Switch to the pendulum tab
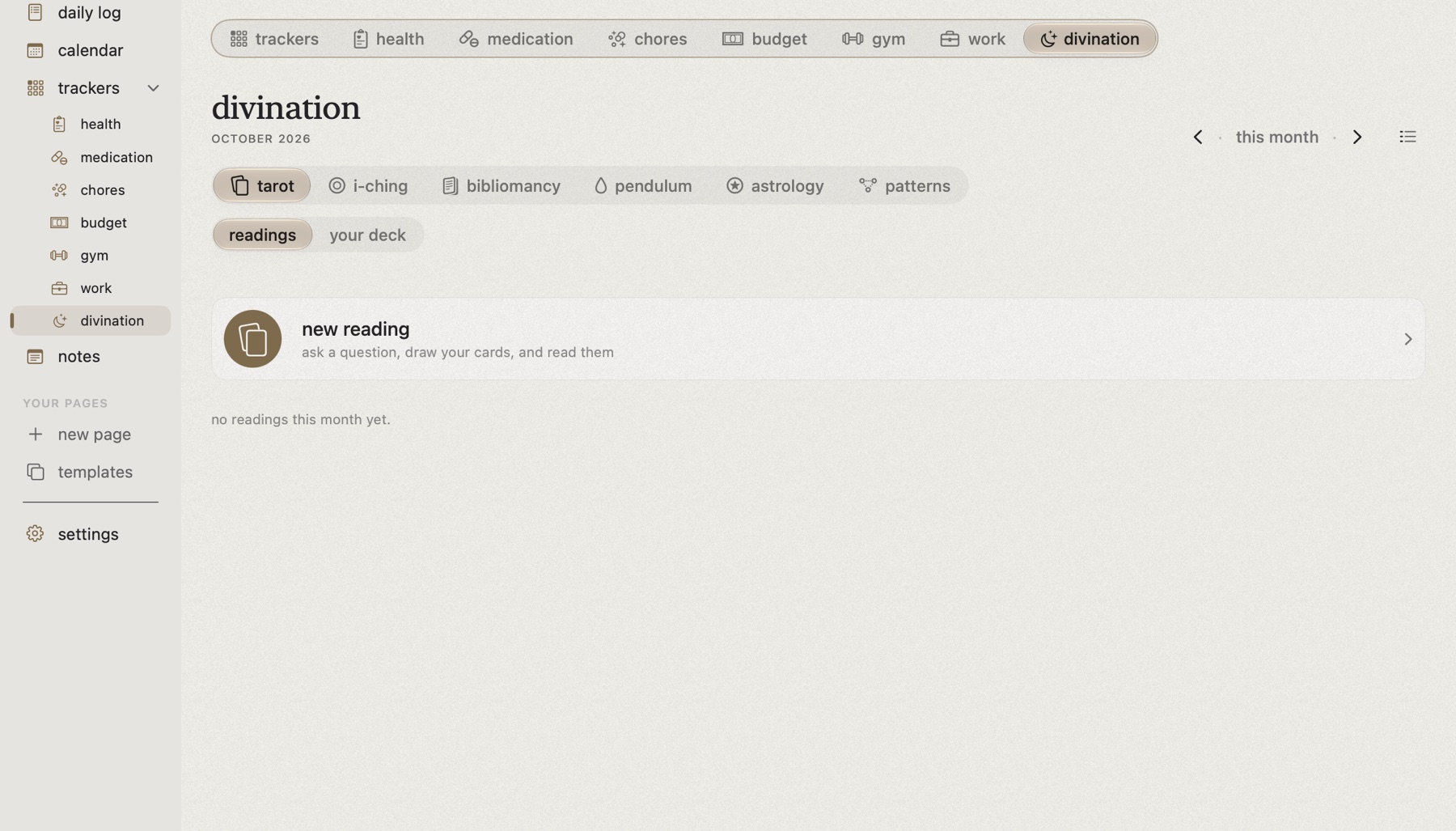The width and height of the screenshot is (1456, 831). pyautogui.click(x=643, y=185)
